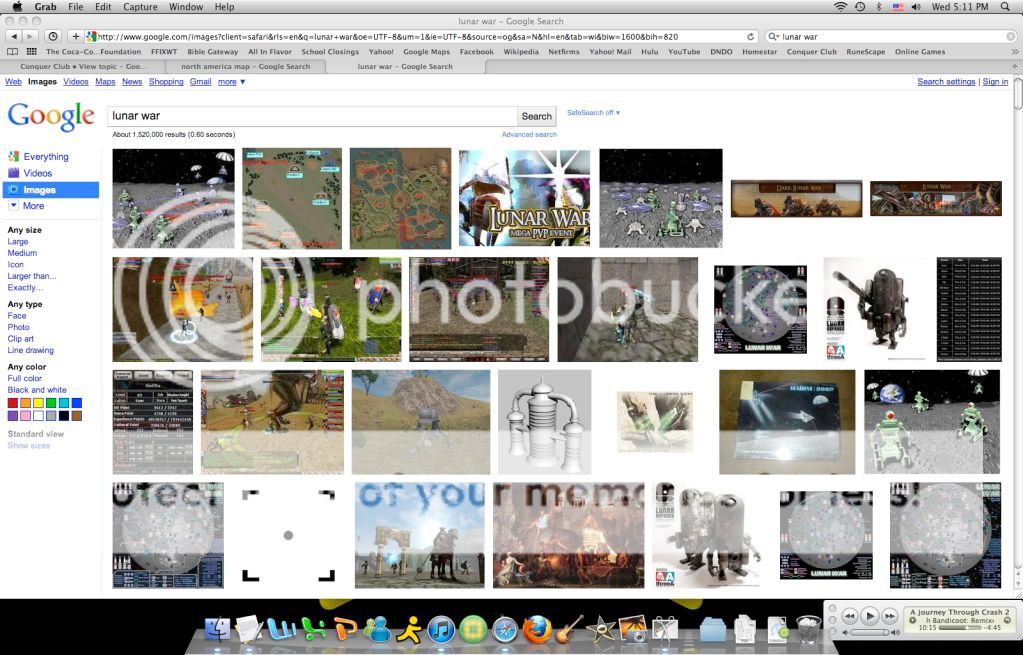
Task: Click the Show sizes link
Action: tap(29, 446)
